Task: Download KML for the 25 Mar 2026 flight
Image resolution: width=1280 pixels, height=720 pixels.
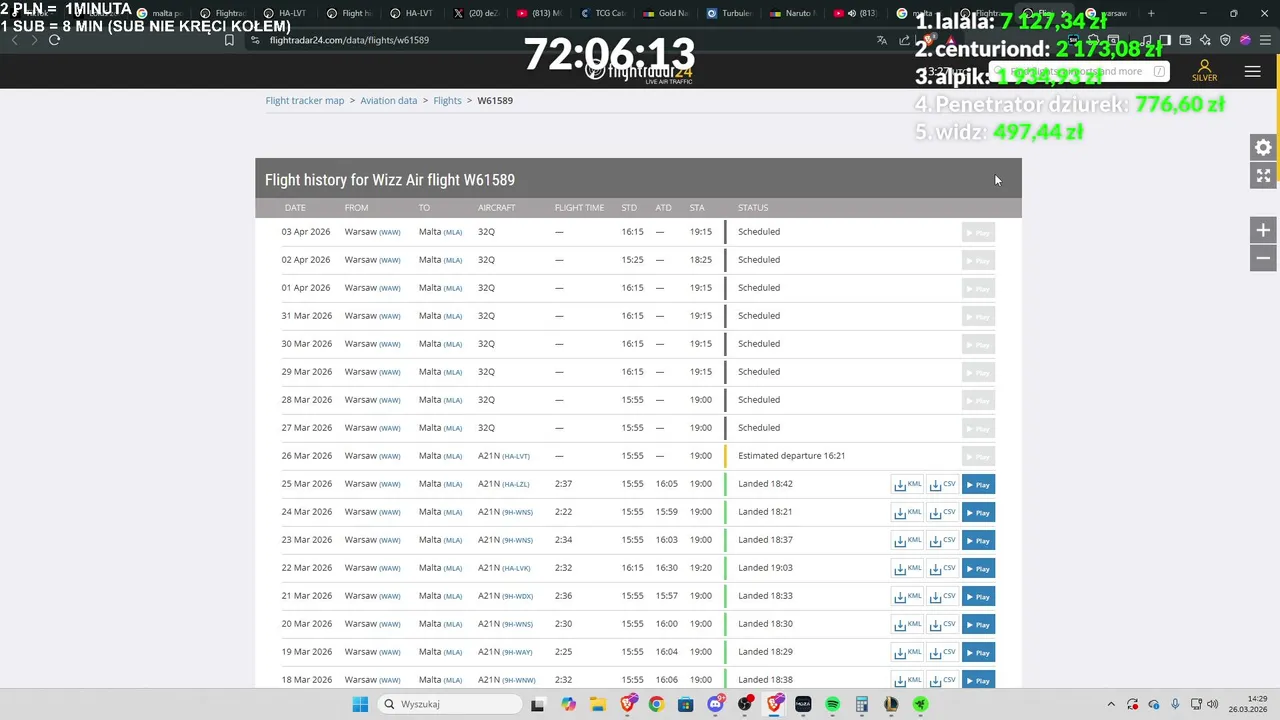Action: pyautogui.click(x=908, y=485)
